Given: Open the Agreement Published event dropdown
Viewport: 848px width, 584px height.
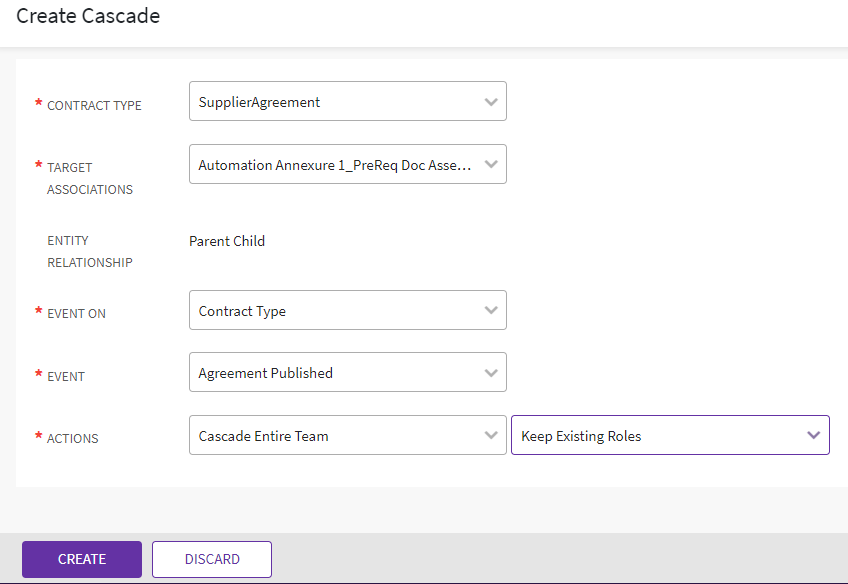Looking at the screenshot, I should click(335, 373).
